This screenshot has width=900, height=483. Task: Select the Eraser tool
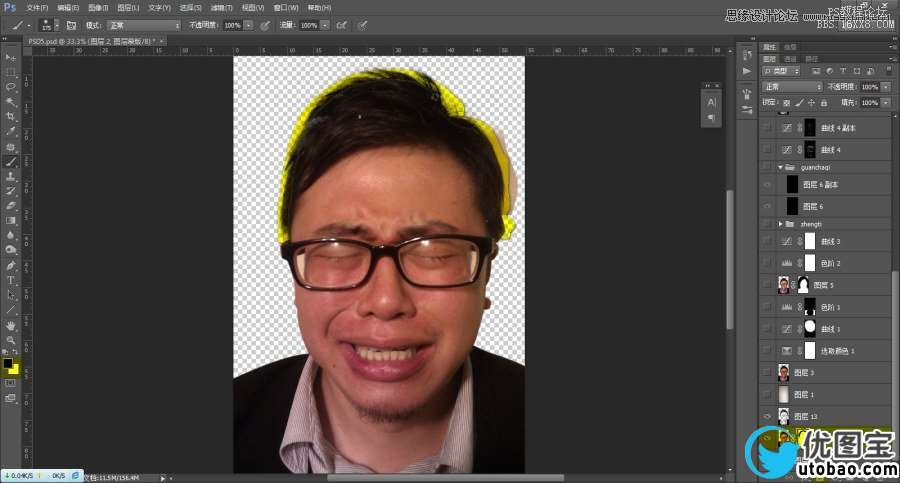pyautogui.click(x=11, y=206)
